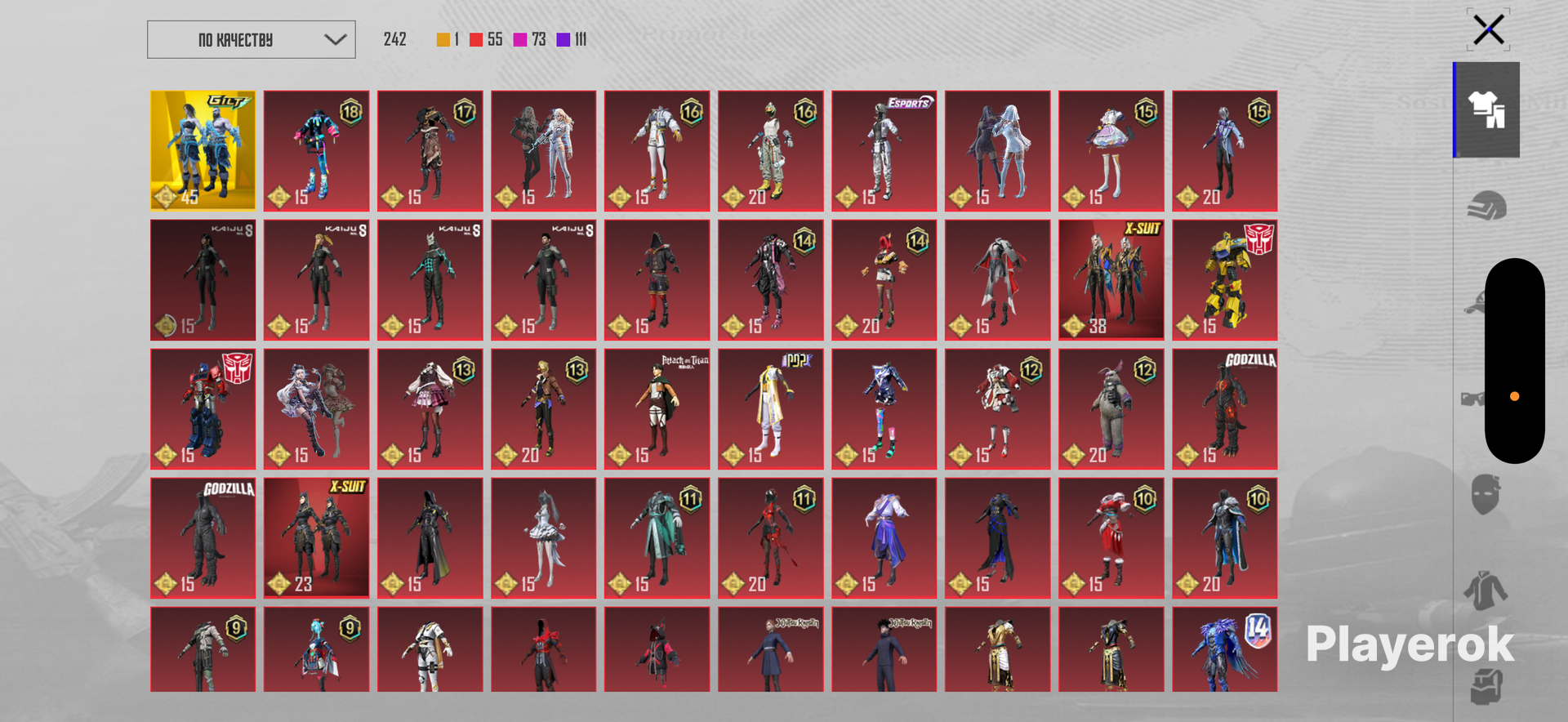The image size is (1568, 722).
Task: Select the white long-haired dress outfit
Action: [x=543, y=538]
